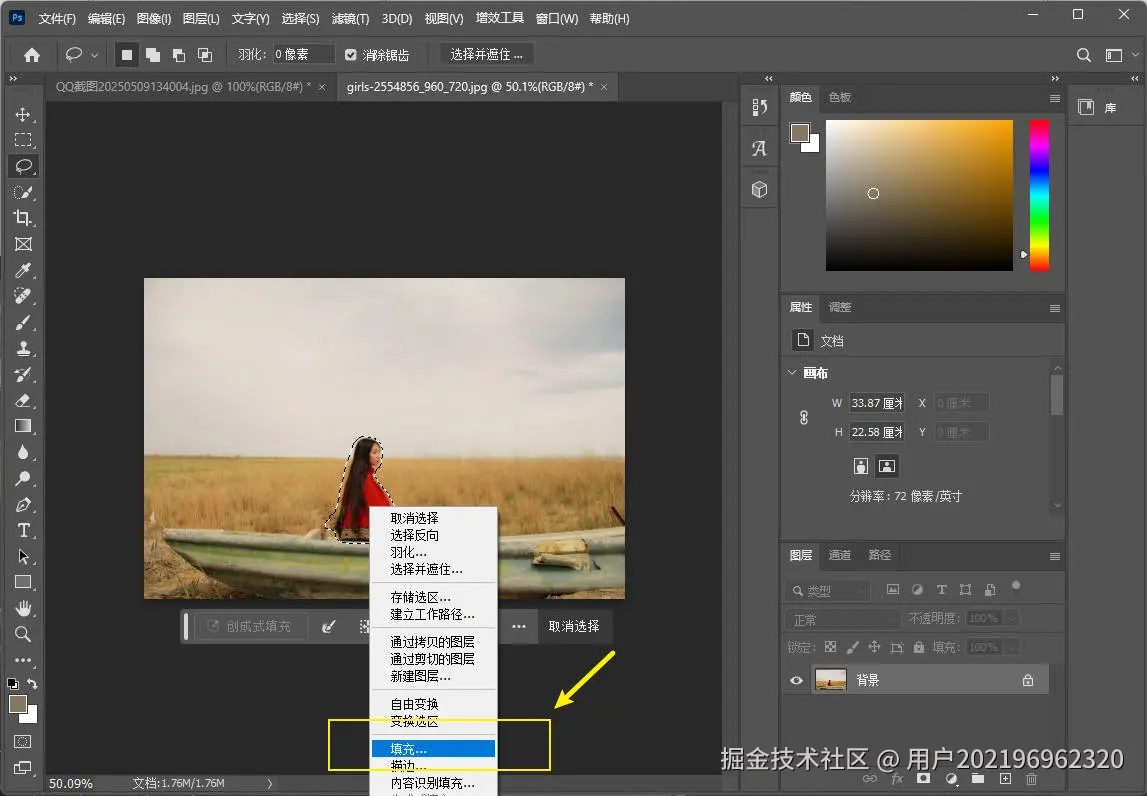
Task: Click 选择并遮住 button in options bar
Action: (486, 55)
